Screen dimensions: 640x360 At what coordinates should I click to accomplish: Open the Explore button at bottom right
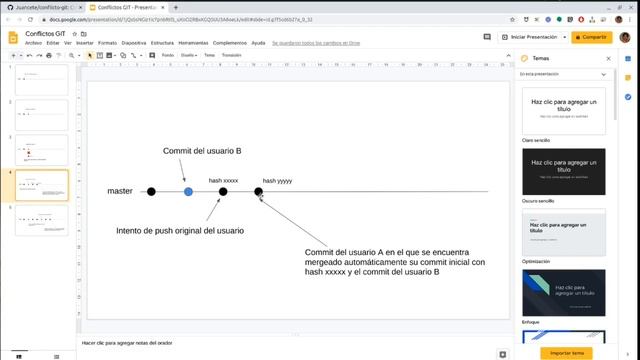click(503, 354)
